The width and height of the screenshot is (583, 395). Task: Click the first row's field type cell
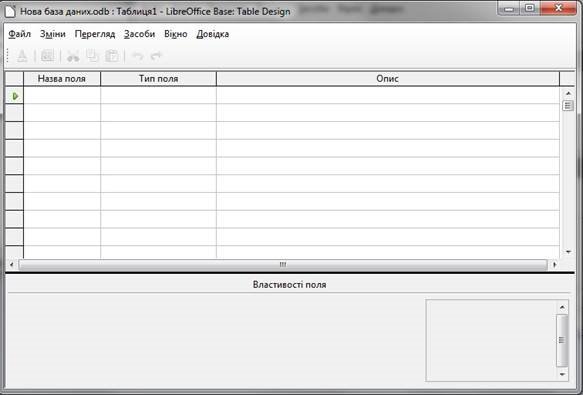coord(159,96)
